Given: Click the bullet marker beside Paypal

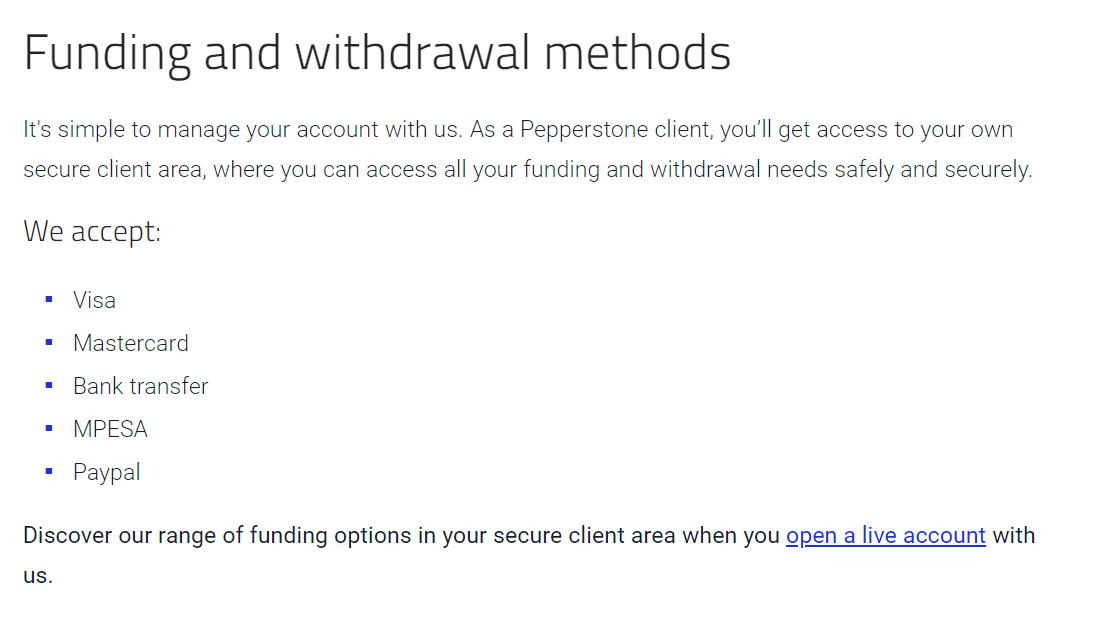Looking at the screenshot, I should click(x=49, y=472).
